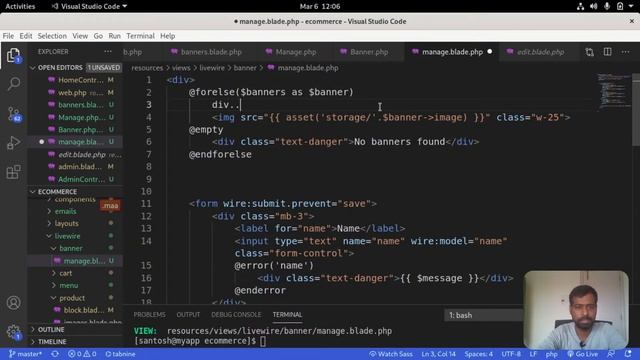Collapse the Open Editors section
Image resolution: width=640 pixels, height=360 pixels.
(76, 68)
